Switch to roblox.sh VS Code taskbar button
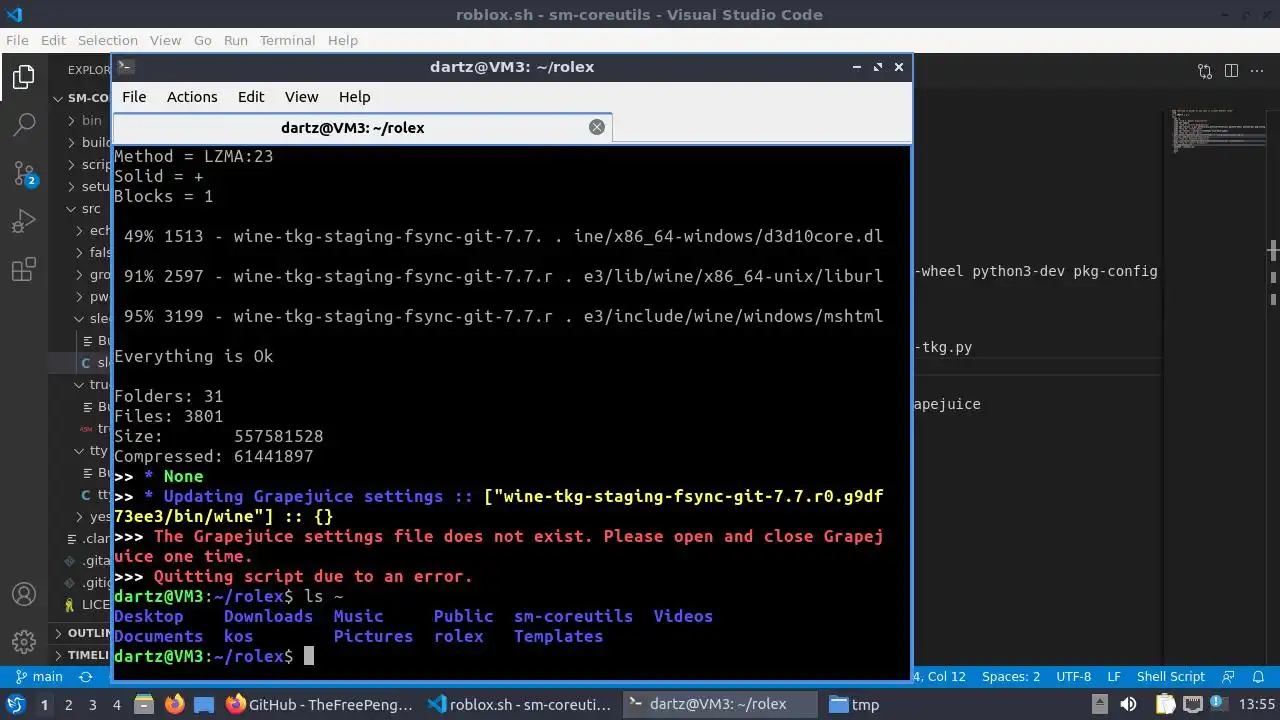This screenshot has height=720, width=1280. coord(520,704)
